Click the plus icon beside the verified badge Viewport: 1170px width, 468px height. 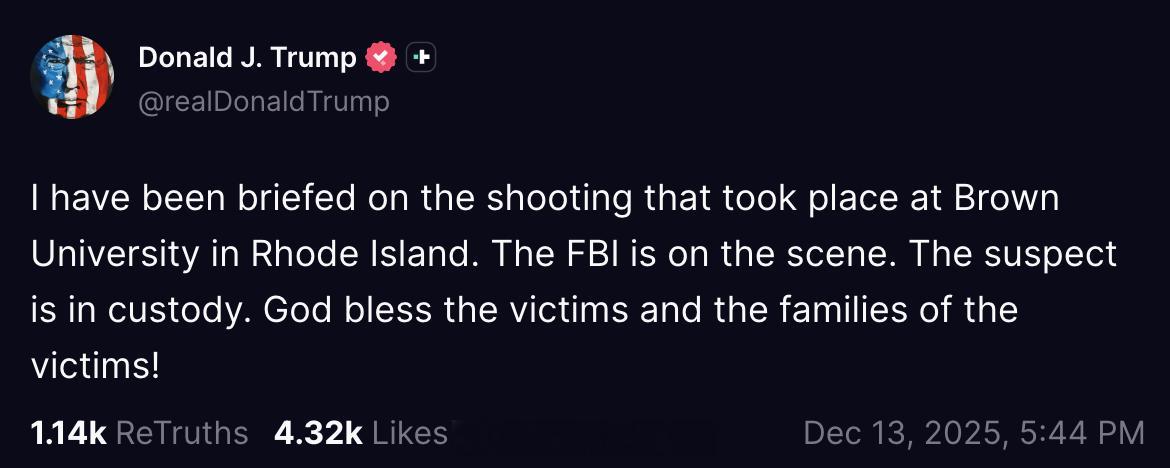click(422, 58)
